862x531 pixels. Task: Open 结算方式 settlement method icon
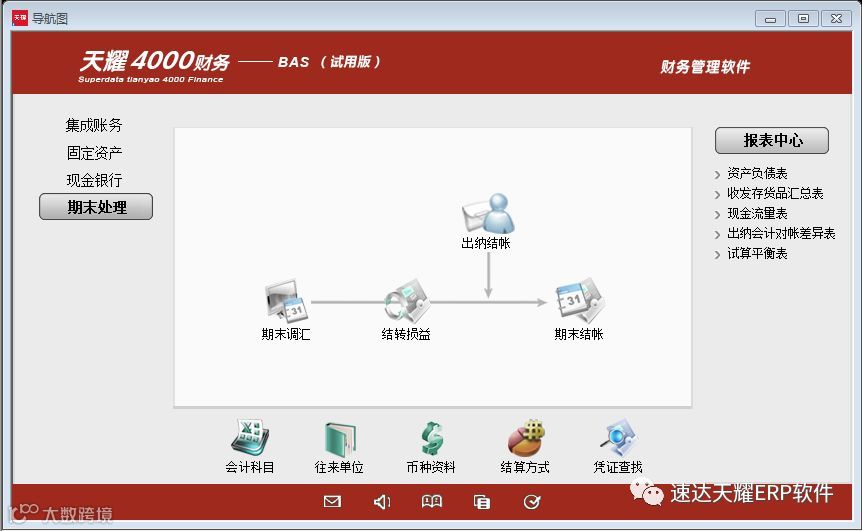(526, 438)
